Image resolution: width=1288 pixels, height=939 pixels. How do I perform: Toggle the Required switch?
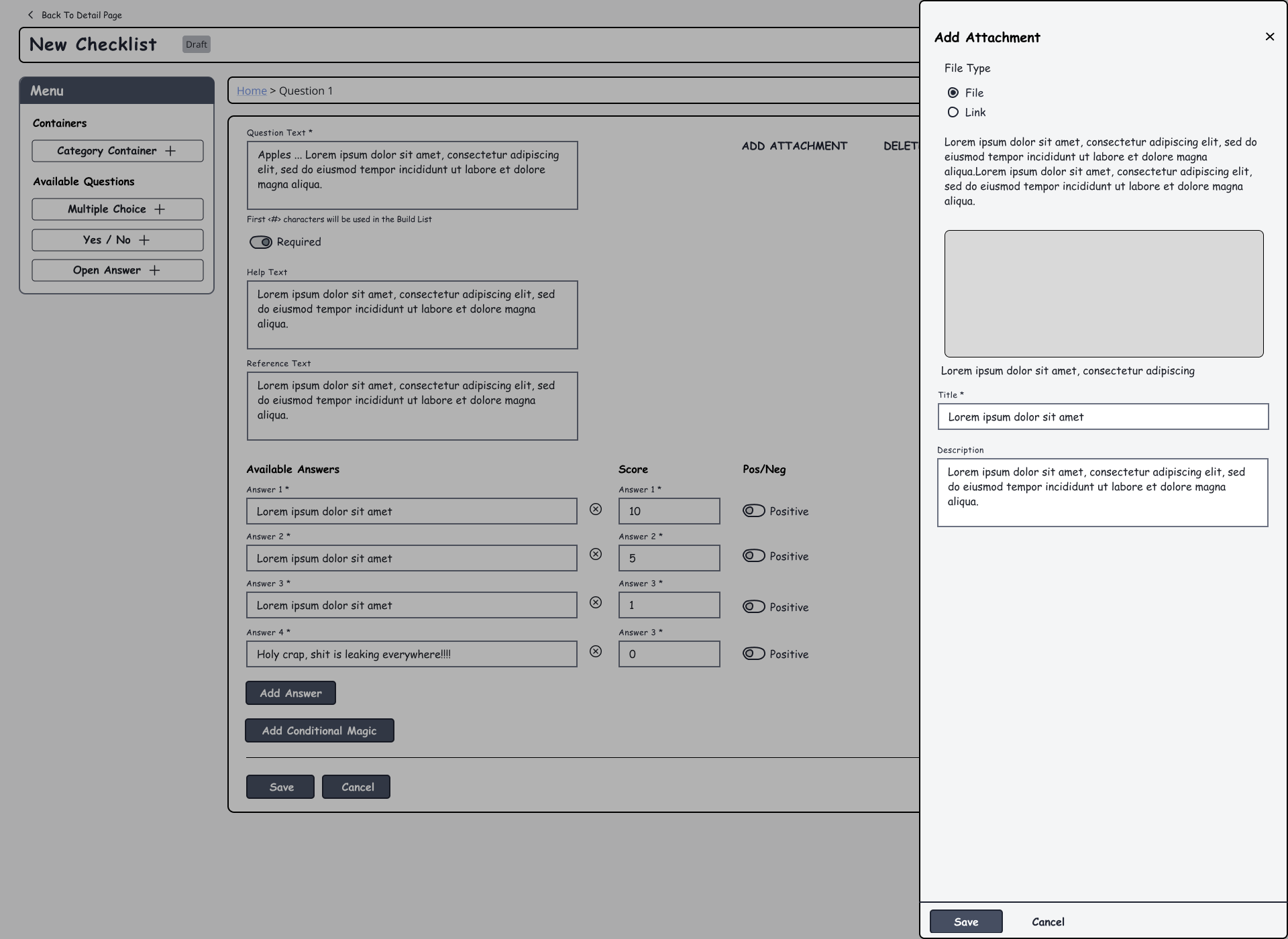point(261,242)
